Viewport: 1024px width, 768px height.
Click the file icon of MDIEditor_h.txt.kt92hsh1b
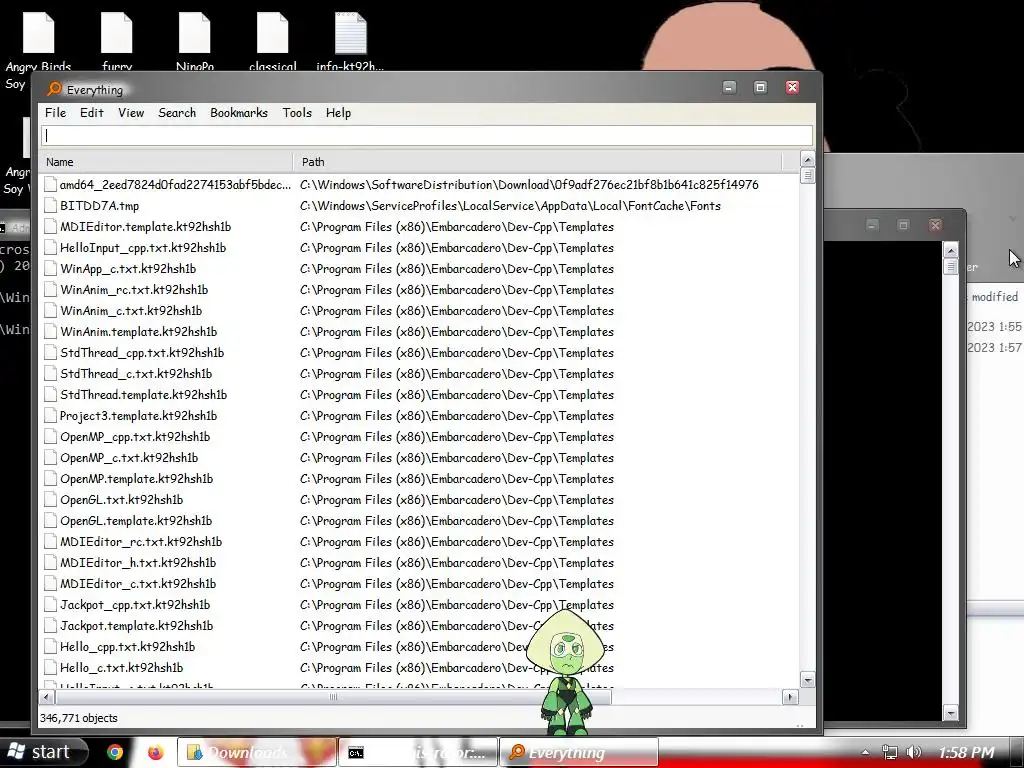tap(50, 562)
